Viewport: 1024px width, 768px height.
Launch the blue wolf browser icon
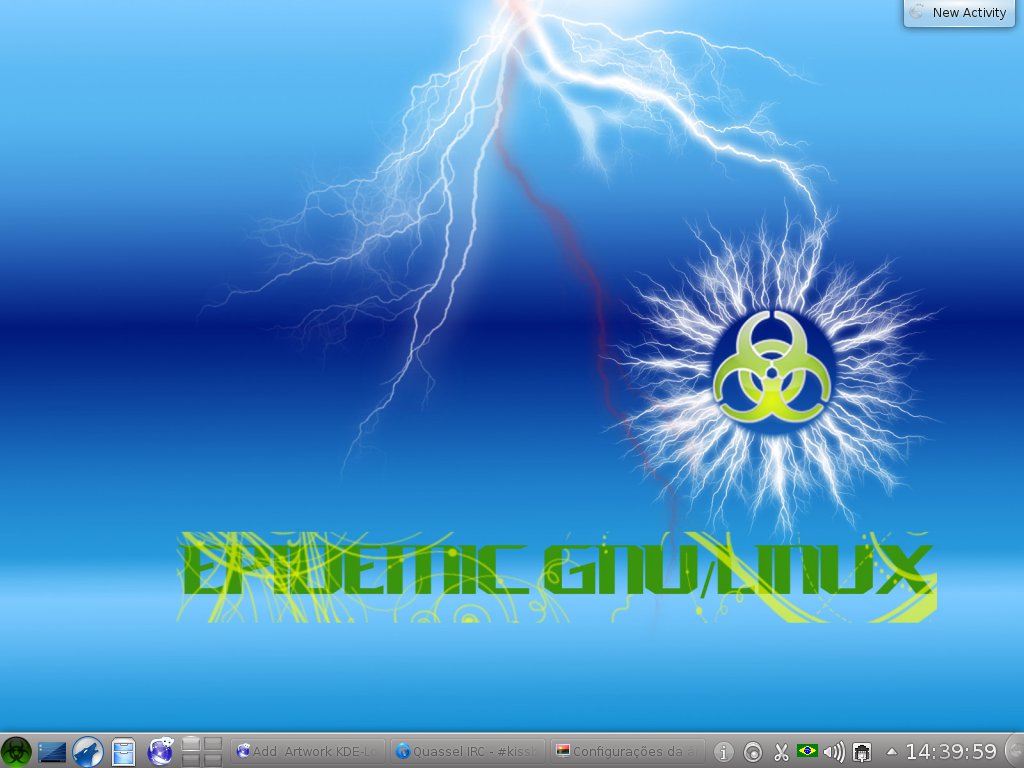[x=88, y=752]
